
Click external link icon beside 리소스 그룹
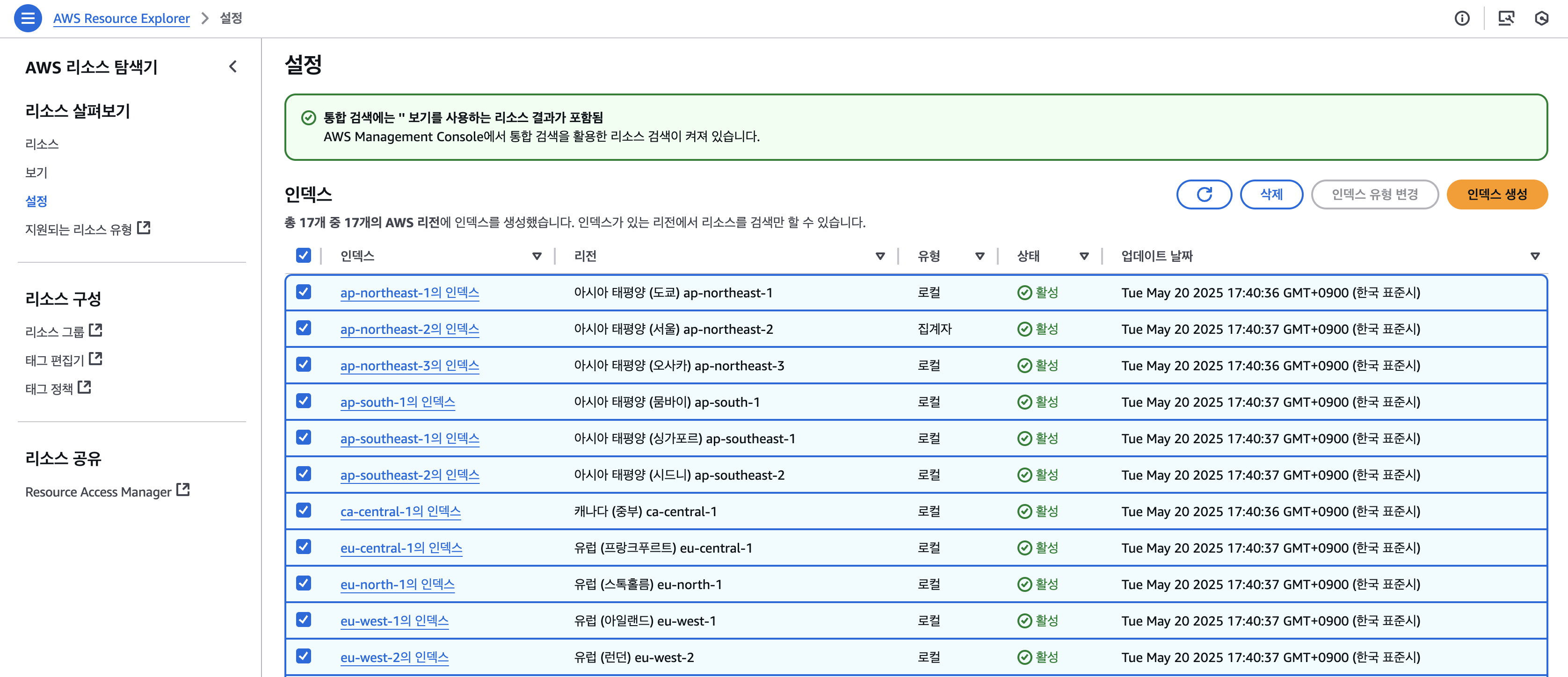95,330
